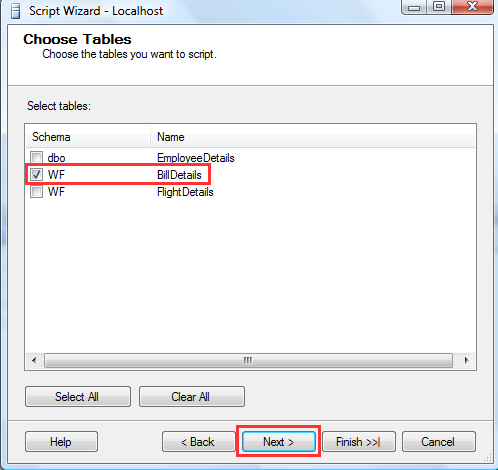Screen dimensions: 498x470
Task: Click the horizontal scrollbar thumb
Action: click(x=248, y=360)
